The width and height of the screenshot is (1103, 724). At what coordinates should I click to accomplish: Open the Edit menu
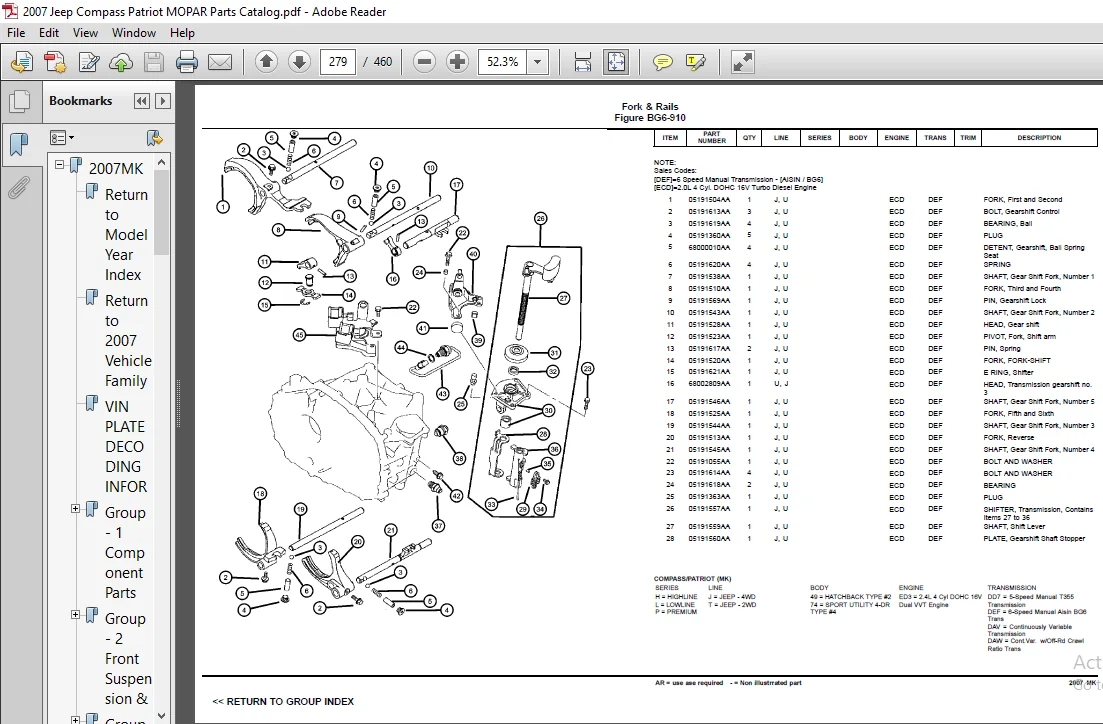pyautogui.click(x=49, y=32)
